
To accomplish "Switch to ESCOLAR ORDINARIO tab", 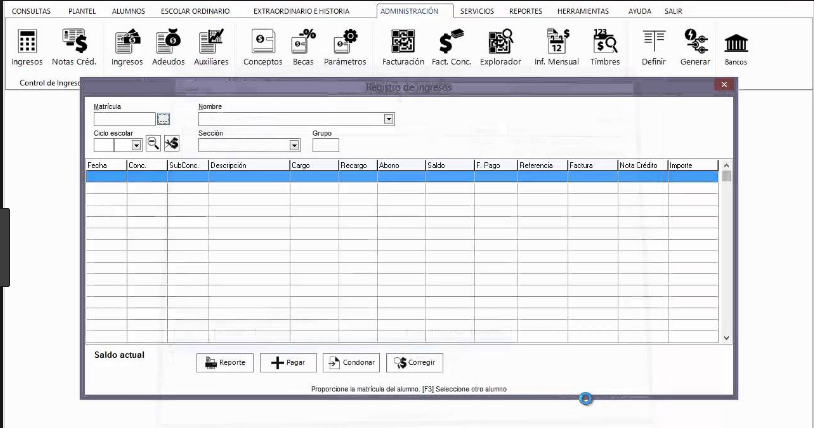I will 195,11.
